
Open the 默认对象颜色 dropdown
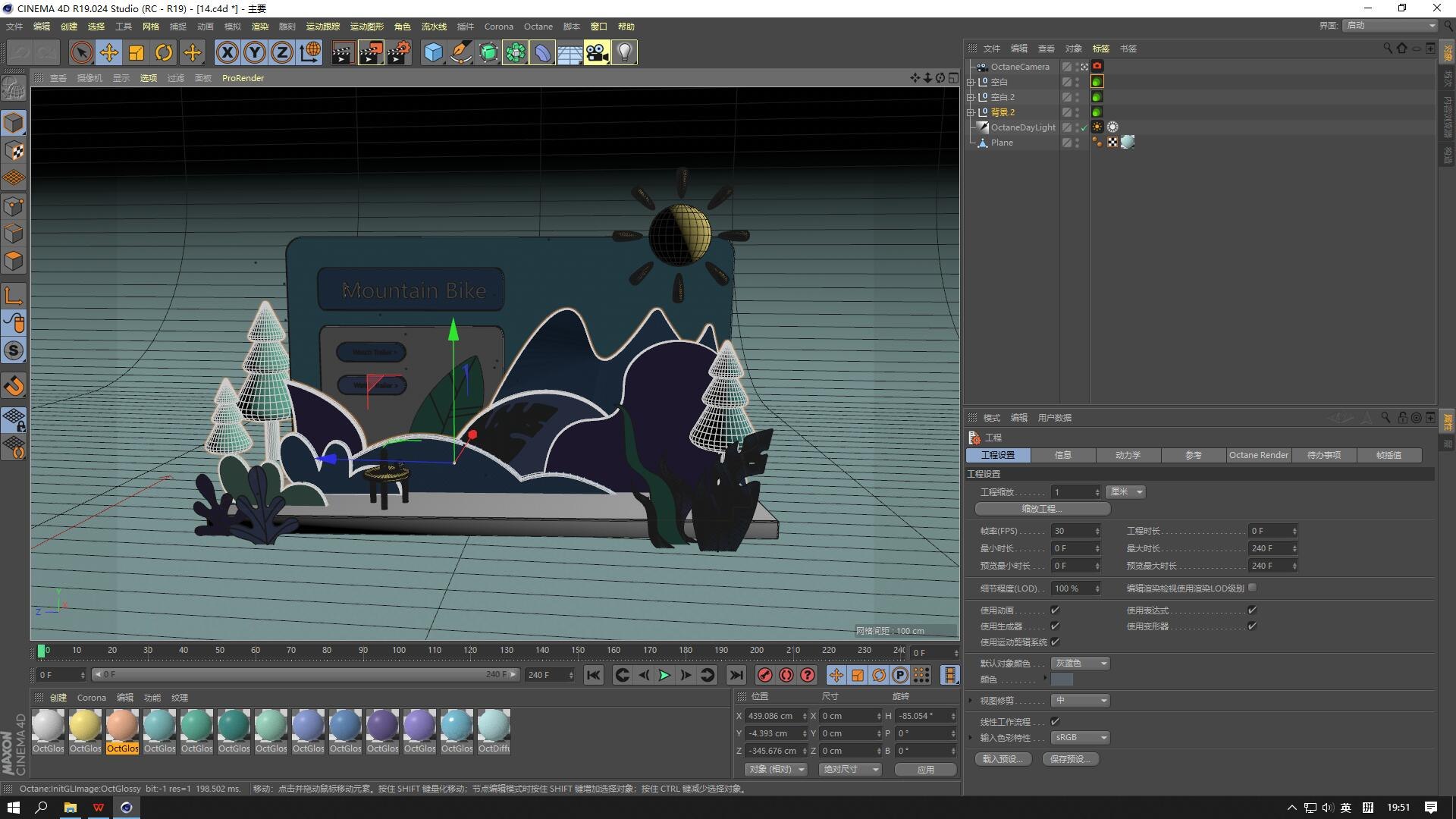[1081, 664]
